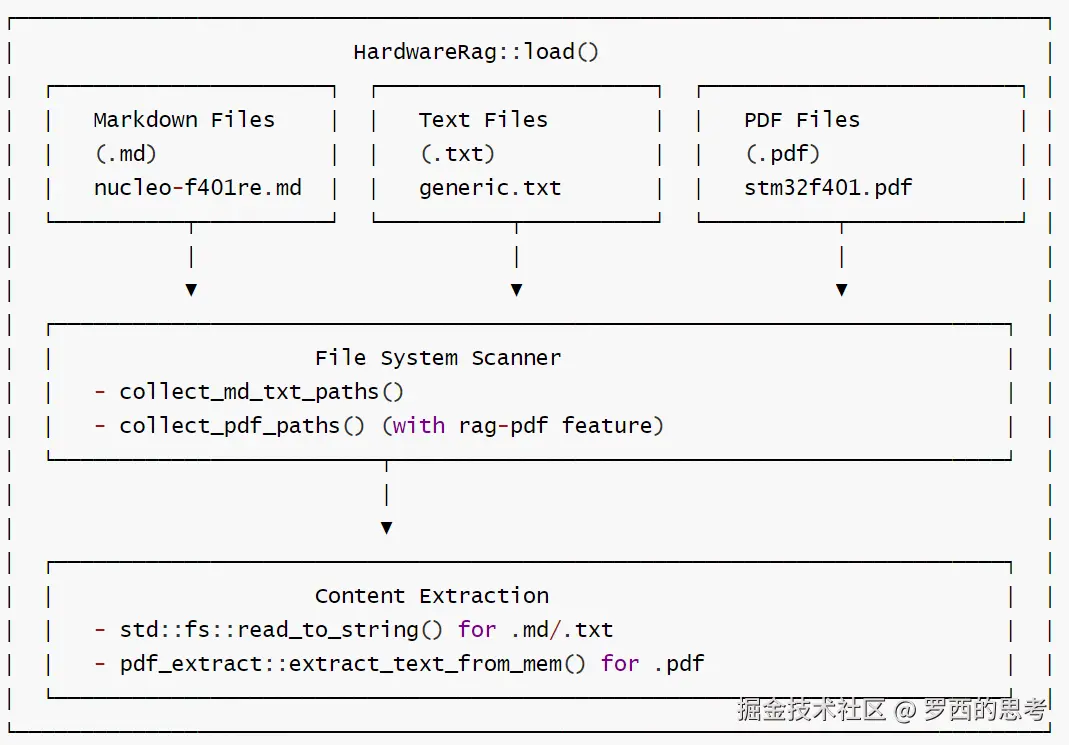Click the stm32f401.pdf filename

coord(828,187)
